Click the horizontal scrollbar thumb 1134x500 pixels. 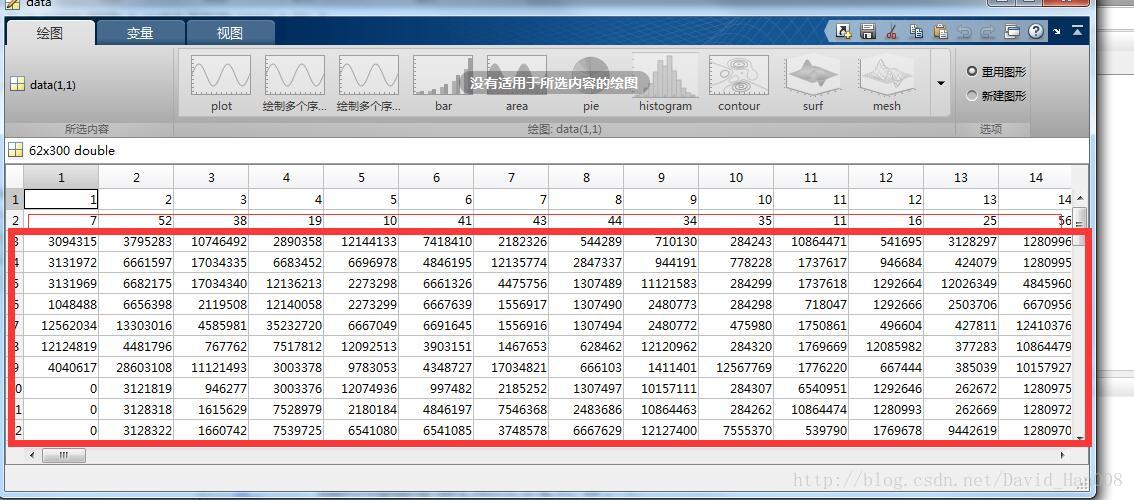tap(64, 456)
